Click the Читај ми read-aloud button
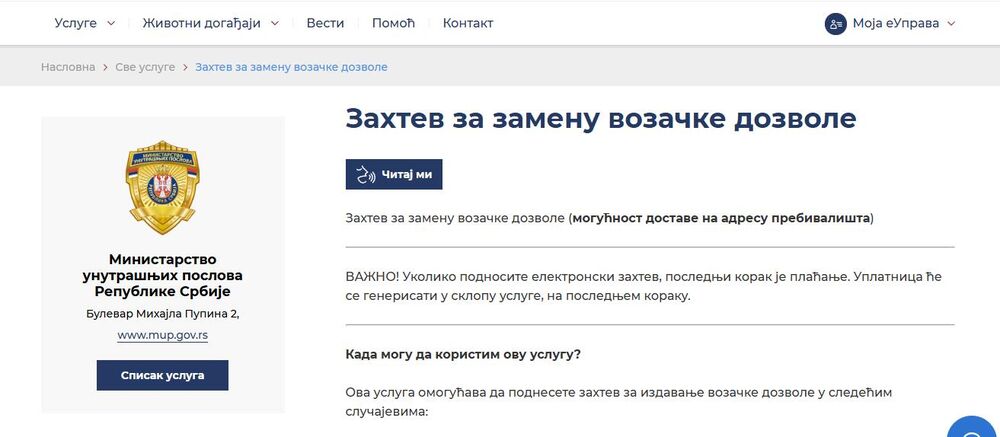The width and height of the screenshot is (1000, 437). [393, 174]
